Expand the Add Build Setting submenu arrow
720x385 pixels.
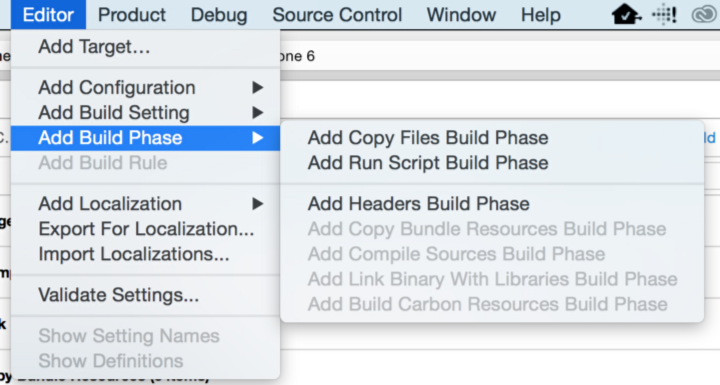258,113
